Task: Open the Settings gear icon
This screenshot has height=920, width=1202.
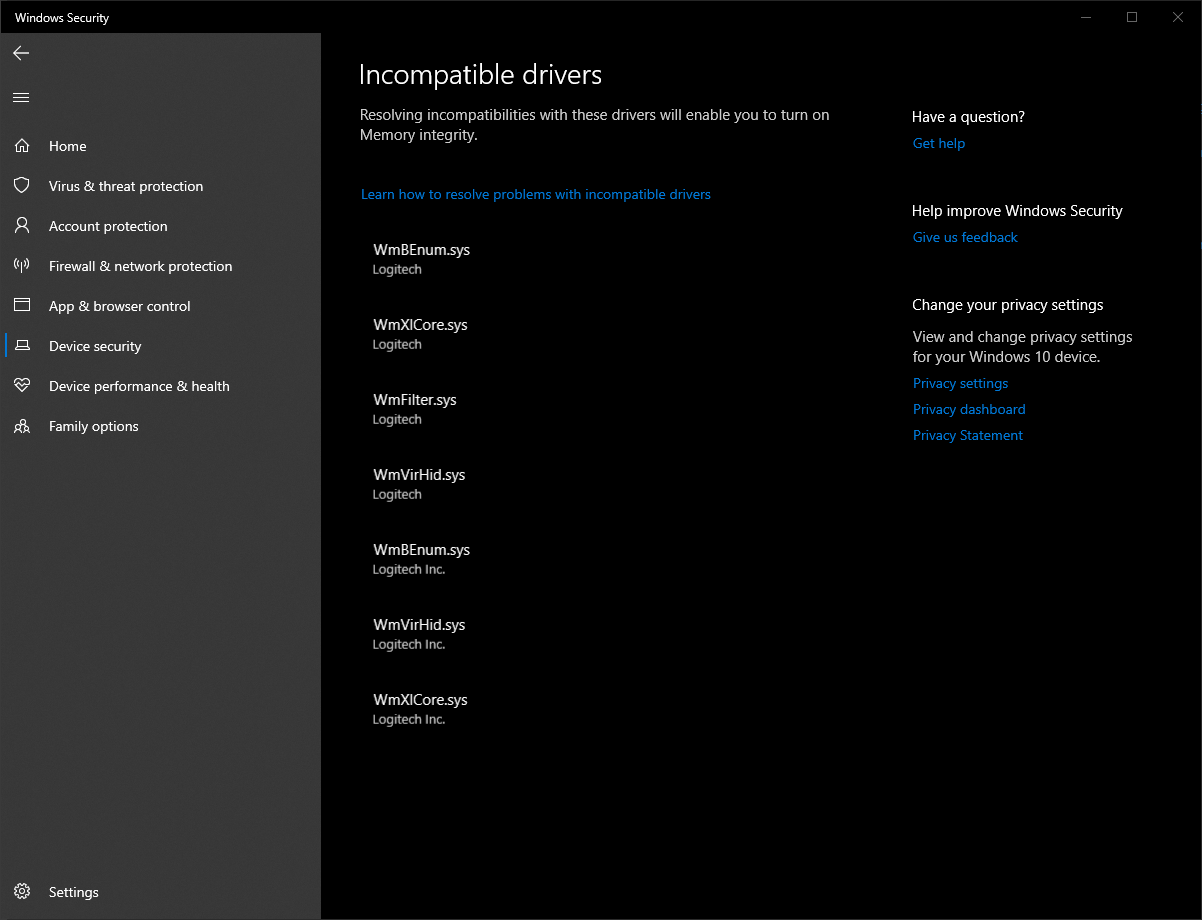Action: [22, 892]
